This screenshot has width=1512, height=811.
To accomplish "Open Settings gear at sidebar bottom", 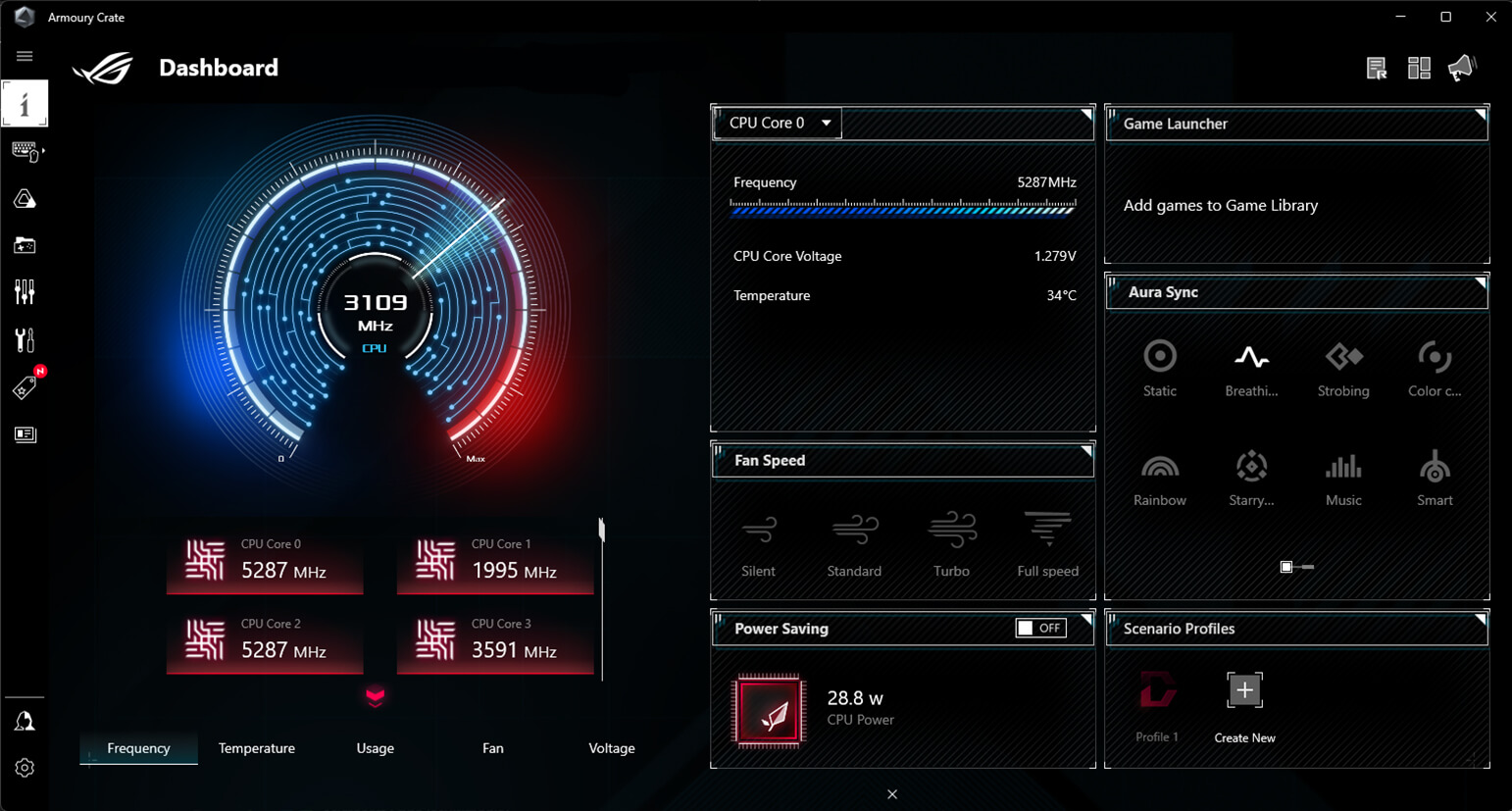I will 25,768.
